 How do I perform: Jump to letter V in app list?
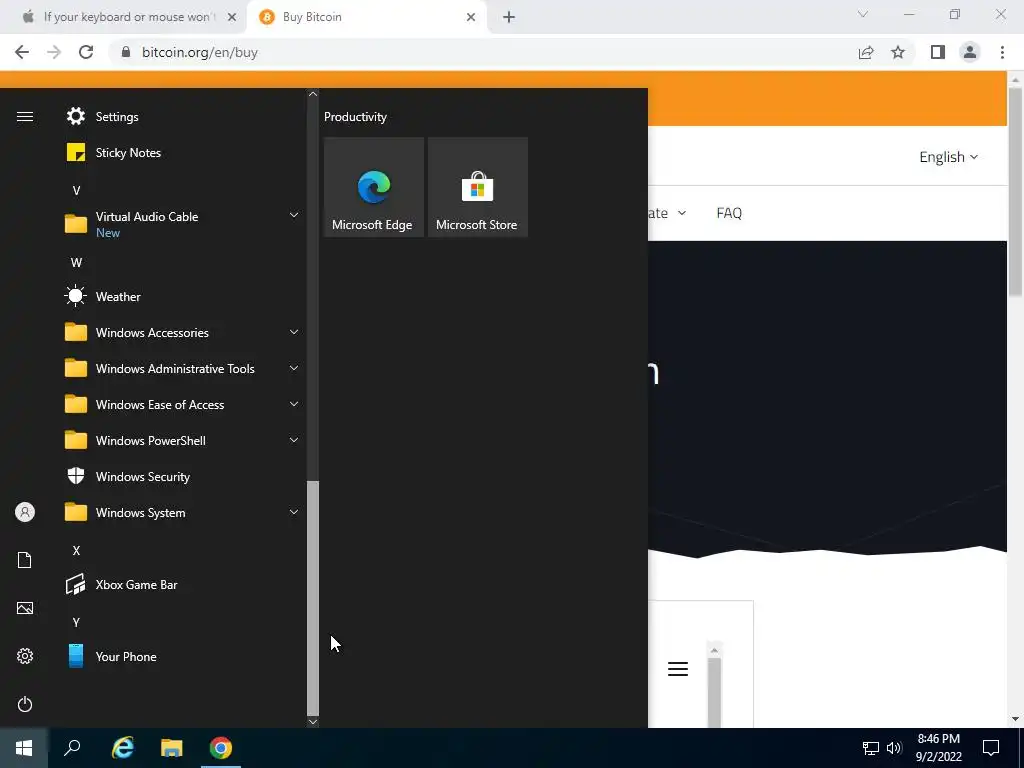click(x=76, y=191)
